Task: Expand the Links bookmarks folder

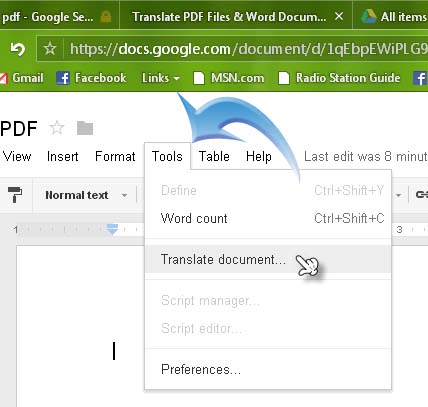Action: pos(161,78)
